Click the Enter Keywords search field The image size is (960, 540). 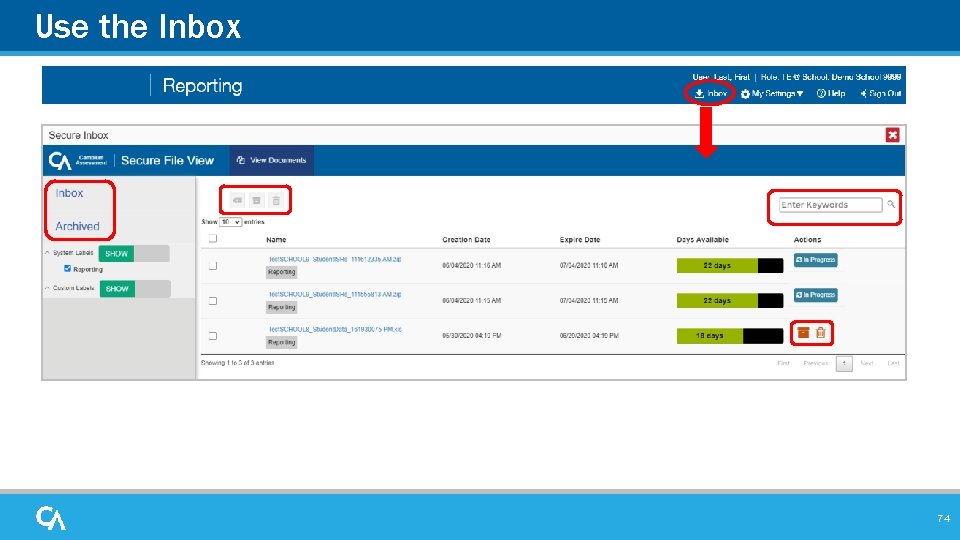tap(830, 204)
